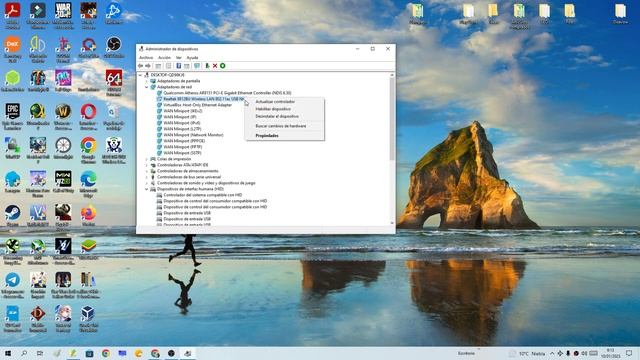
Task: Select WAN Miniport (IKEv2)
Action: (182, 111)
